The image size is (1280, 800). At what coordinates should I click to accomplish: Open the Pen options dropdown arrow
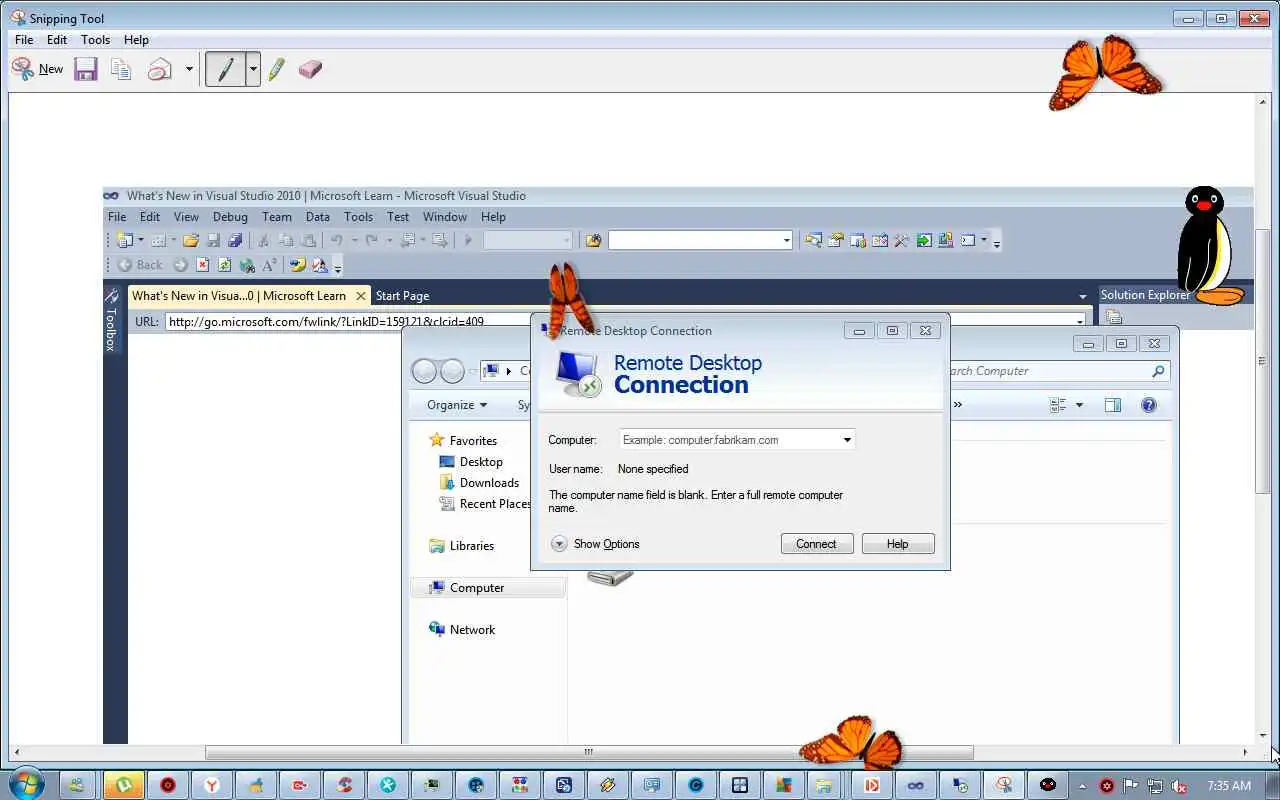(253, 69)
